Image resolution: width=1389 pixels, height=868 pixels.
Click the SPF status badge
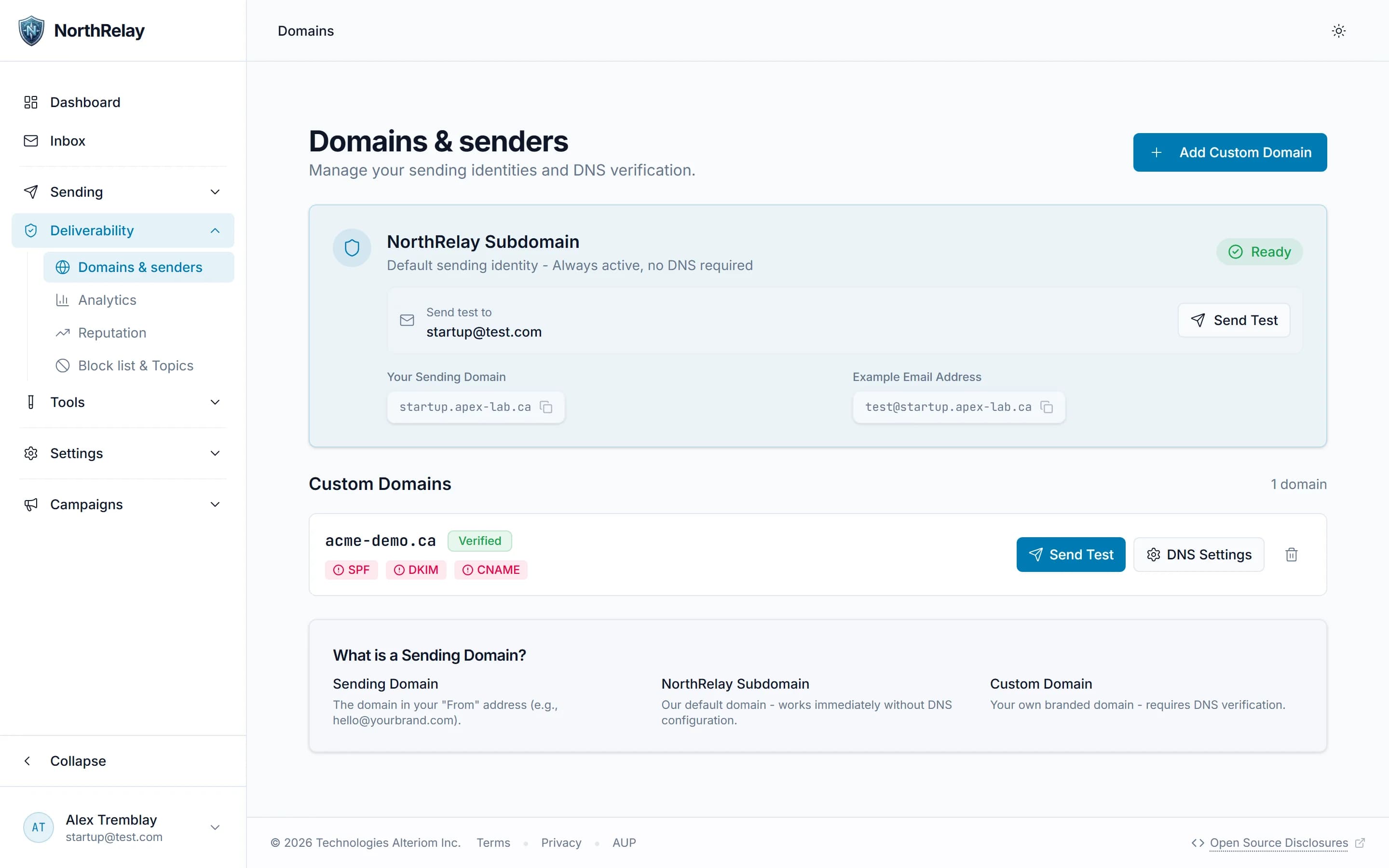pyautogui.click(x=351, y=570)
